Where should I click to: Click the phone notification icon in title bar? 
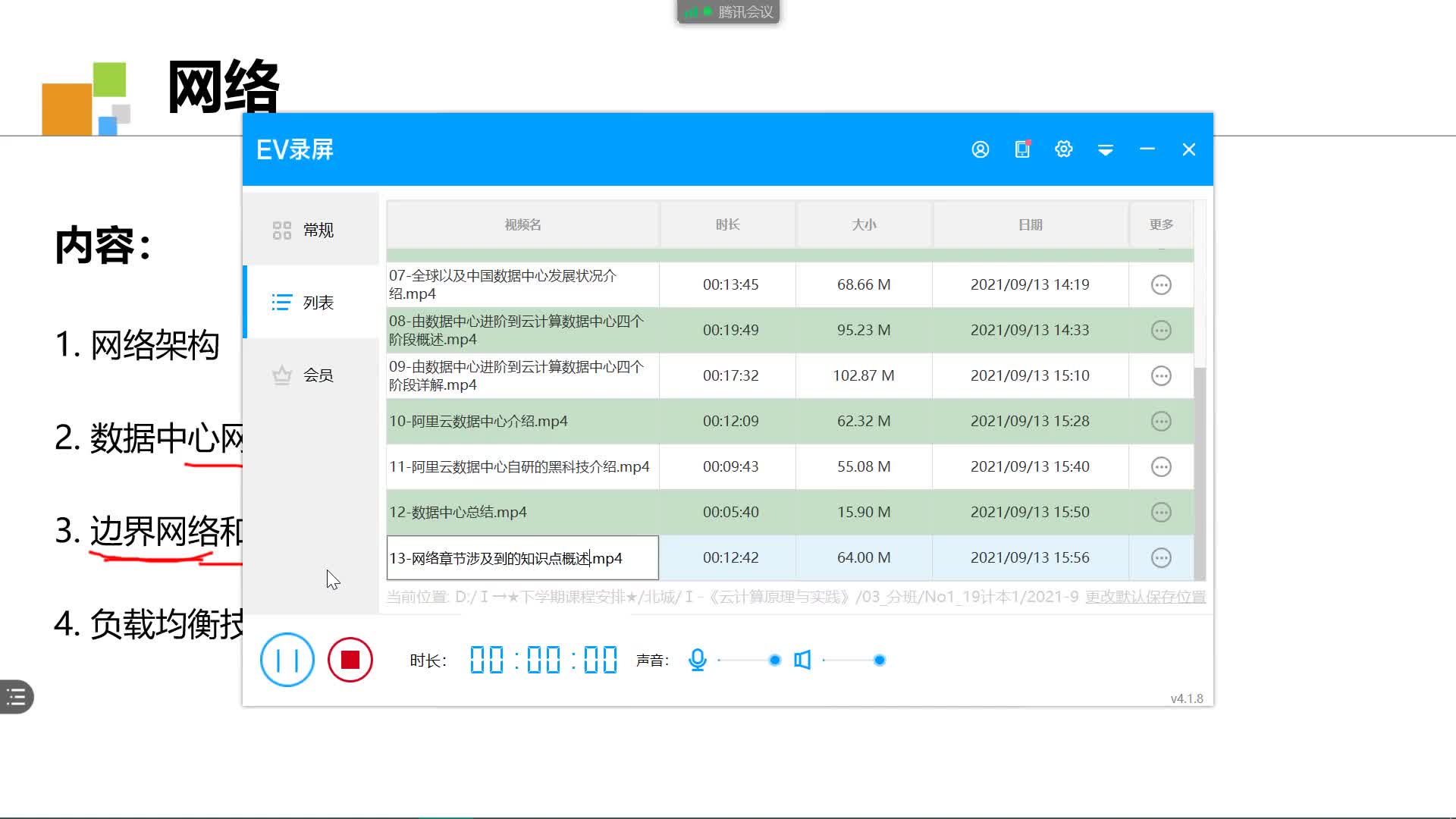(1022, 149)
